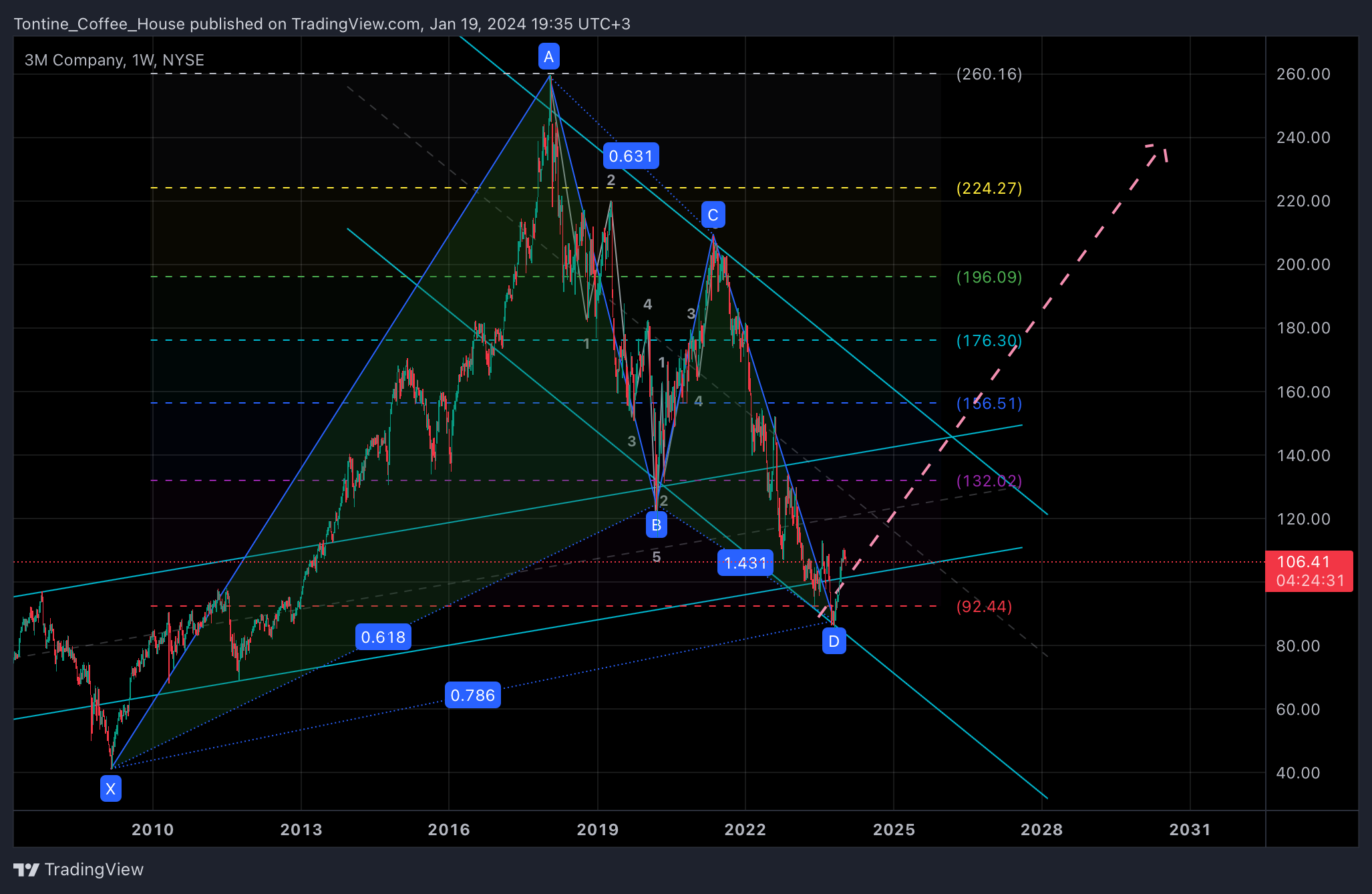The image size is (1372, 894).
Task: Click the red (92.44) level label
Action: (985, 606)
